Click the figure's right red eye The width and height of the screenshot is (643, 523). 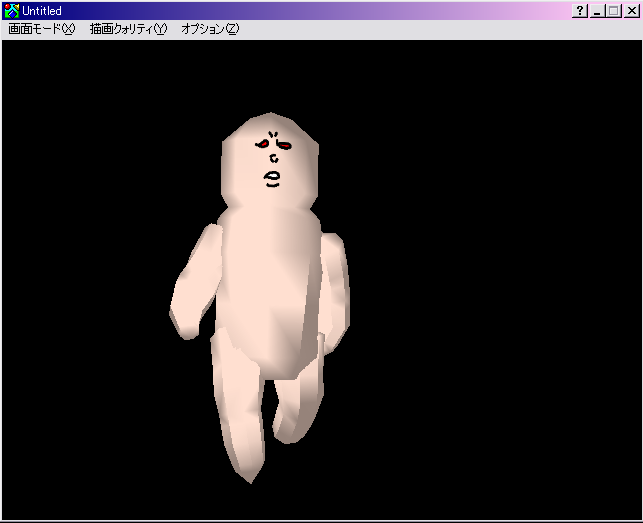click(283, 147)
